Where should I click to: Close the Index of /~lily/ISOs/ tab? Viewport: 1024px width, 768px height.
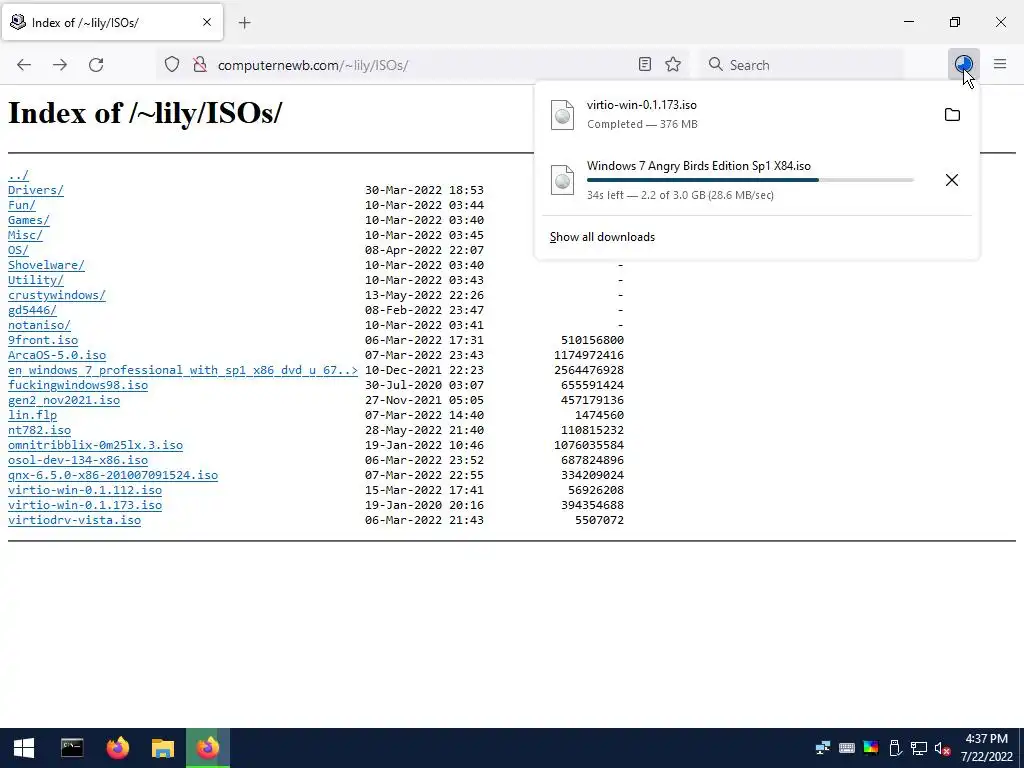pyautogui.click(x=207, y=22)
